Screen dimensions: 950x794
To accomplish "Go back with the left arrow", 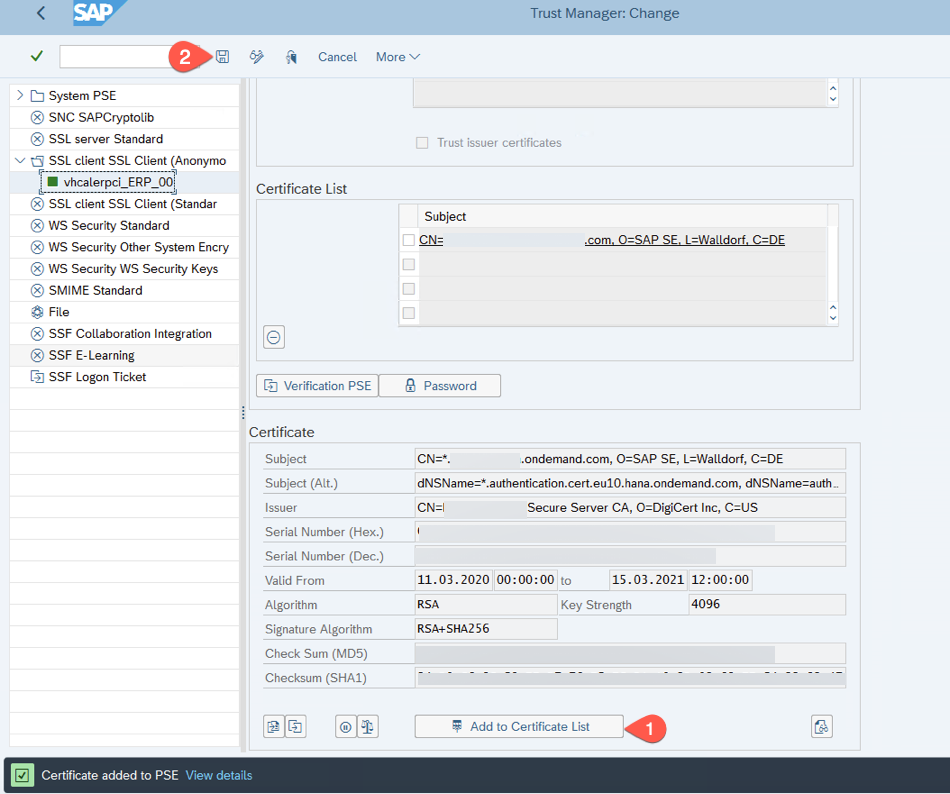I will (x=41, y=13).
